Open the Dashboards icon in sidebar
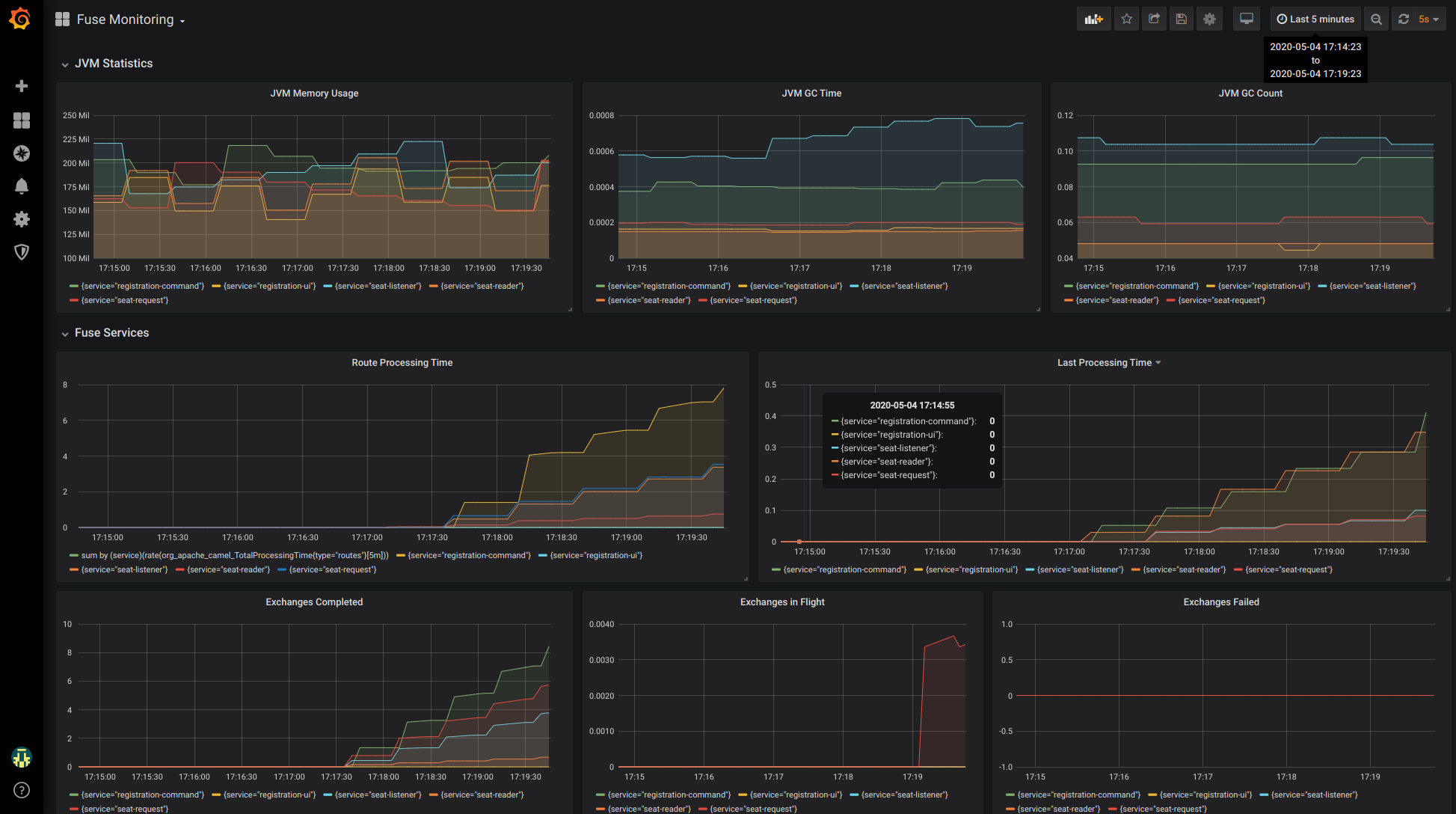The width and height of the screenshot is (1456, 814). (x=22, y=120)
